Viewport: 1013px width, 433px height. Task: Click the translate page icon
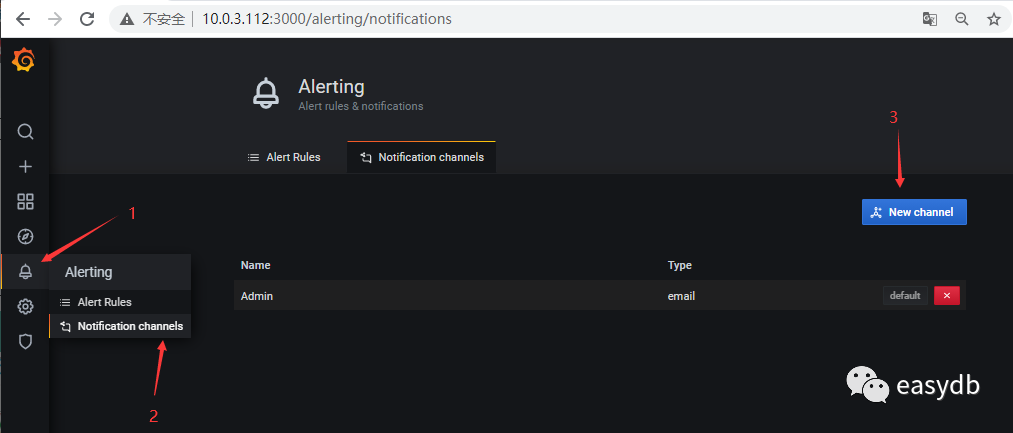tap(930, 19)
